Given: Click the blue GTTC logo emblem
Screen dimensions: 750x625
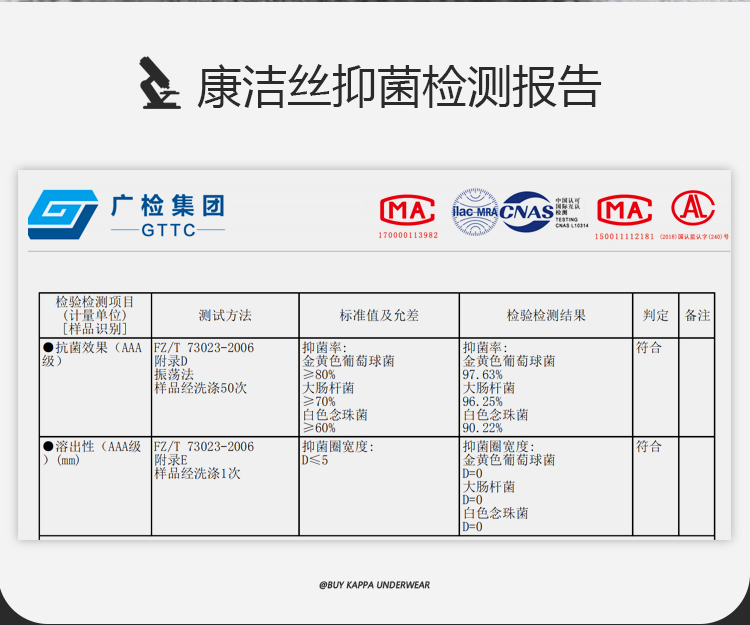Looking at the screenshot, I should (x=62, y=212).
